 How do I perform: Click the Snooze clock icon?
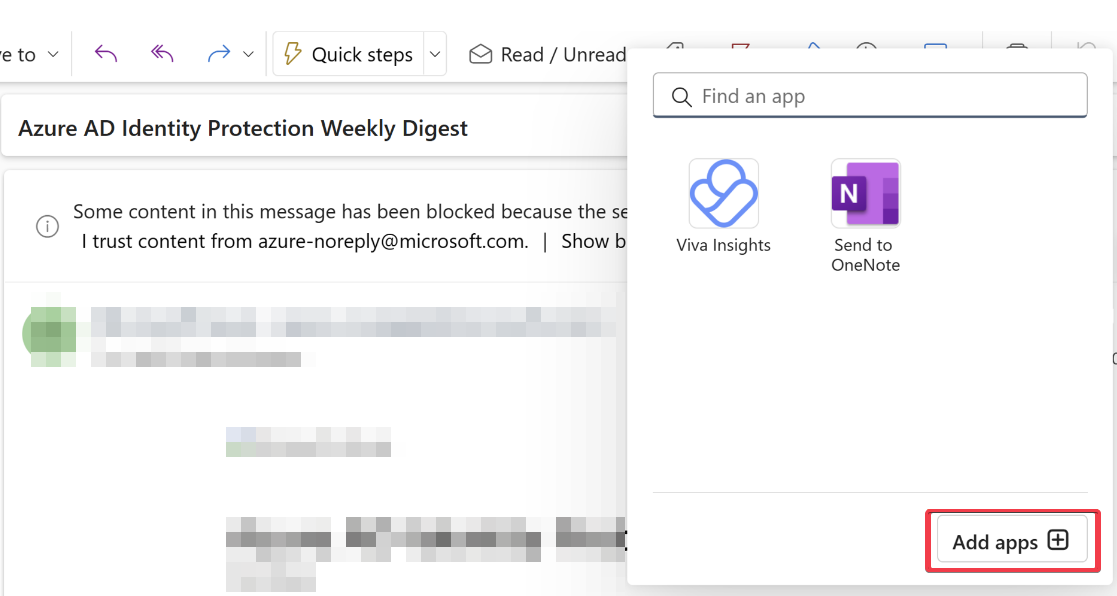tap(866, 50)
